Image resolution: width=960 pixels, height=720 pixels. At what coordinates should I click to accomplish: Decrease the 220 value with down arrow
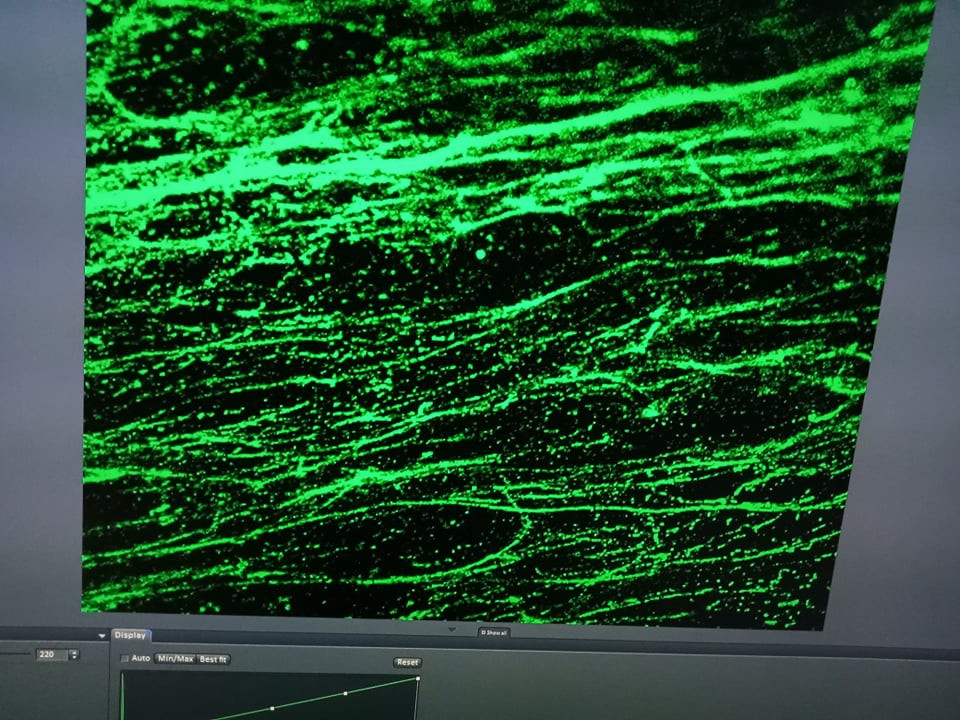(74, 658)
